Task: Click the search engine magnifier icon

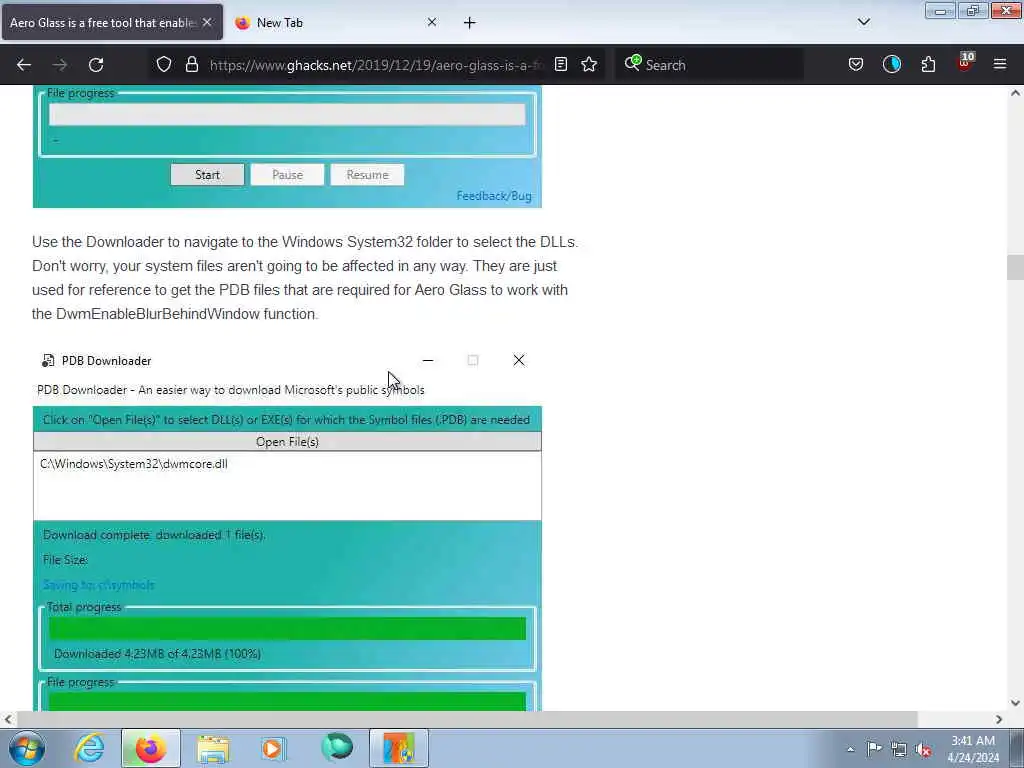Action: click(x=632, y=63)
